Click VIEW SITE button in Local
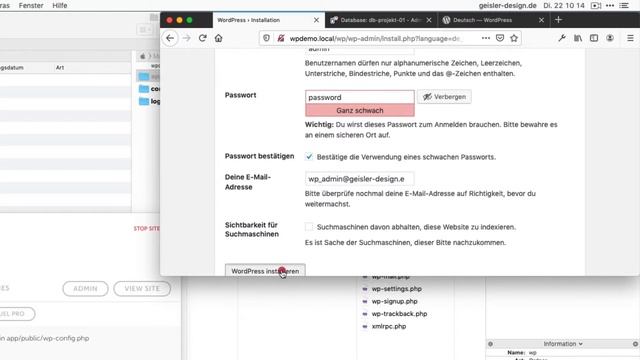This screenshot has height=360, width=640. point(142,289)
